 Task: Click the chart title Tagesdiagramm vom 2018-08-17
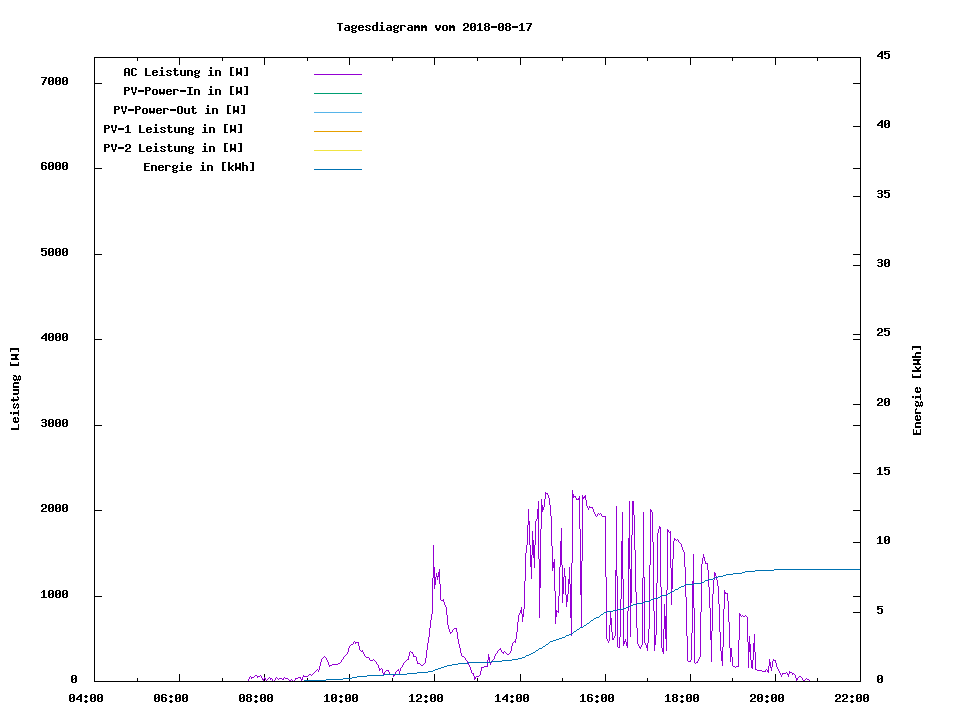pos(434,27)
